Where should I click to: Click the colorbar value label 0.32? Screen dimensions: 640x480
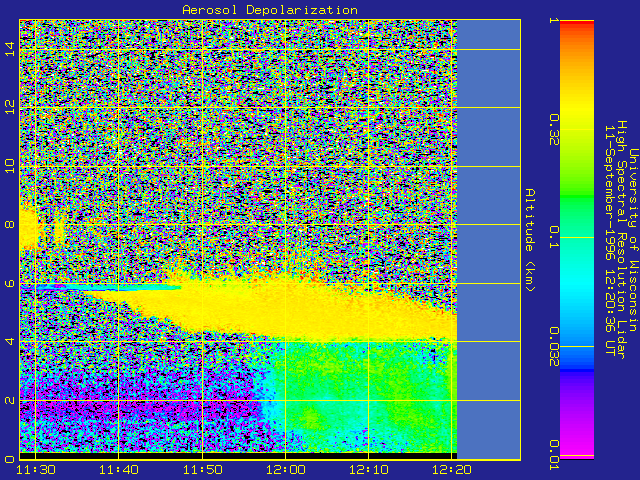point(554,129)
